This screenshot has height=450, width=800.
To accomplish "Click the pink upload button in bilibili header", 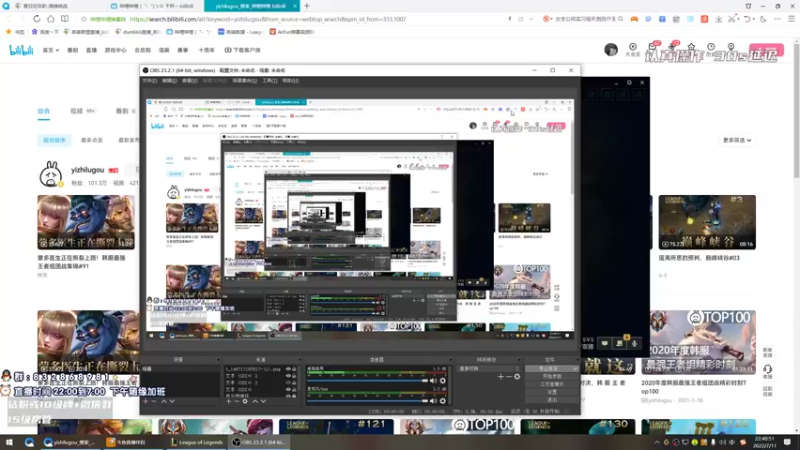I will point(766,50).
